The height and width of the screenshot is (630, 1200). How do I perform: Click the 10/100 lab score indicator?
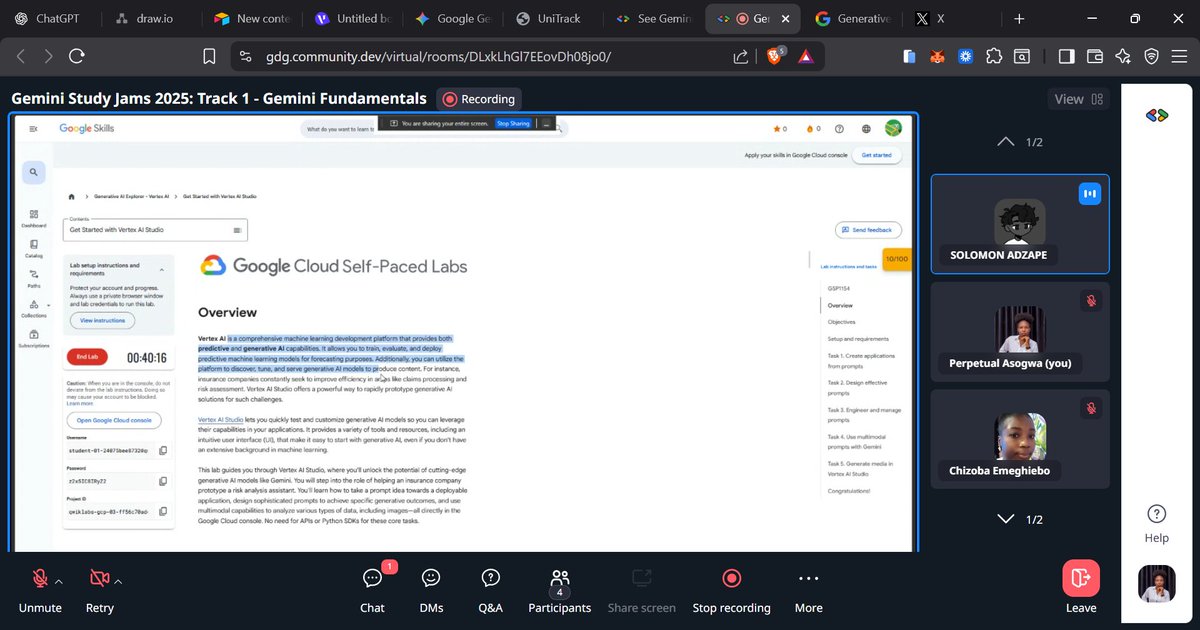coord(895,258)
